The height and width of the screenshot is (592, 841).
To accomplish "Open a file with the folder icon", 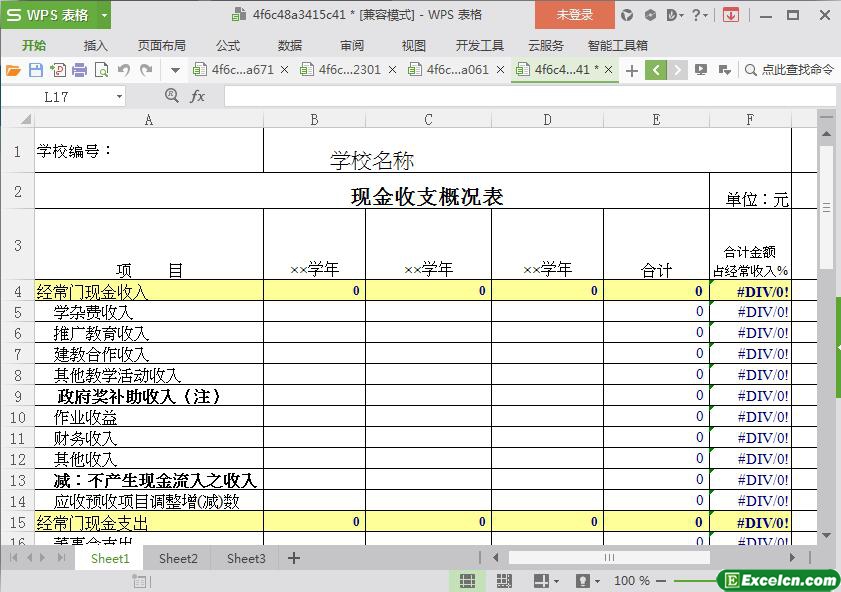I will (x=13, y=70).
